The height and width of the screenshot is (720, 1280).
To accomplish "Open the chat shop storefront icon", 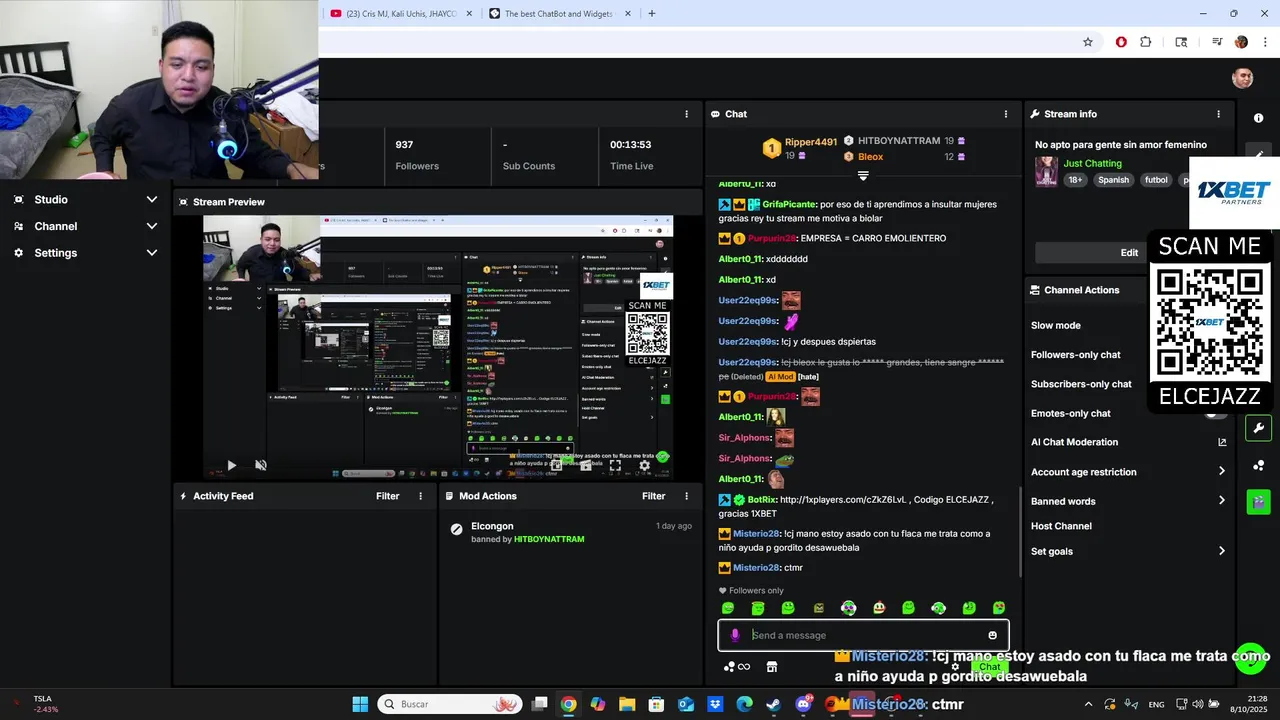I will pyautogui.click(x=772, y=667).
